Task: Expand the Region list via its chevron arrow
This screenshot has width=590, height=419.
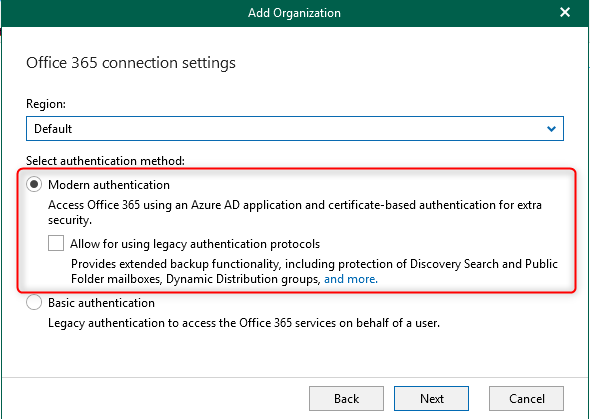Action: (551, 129)
